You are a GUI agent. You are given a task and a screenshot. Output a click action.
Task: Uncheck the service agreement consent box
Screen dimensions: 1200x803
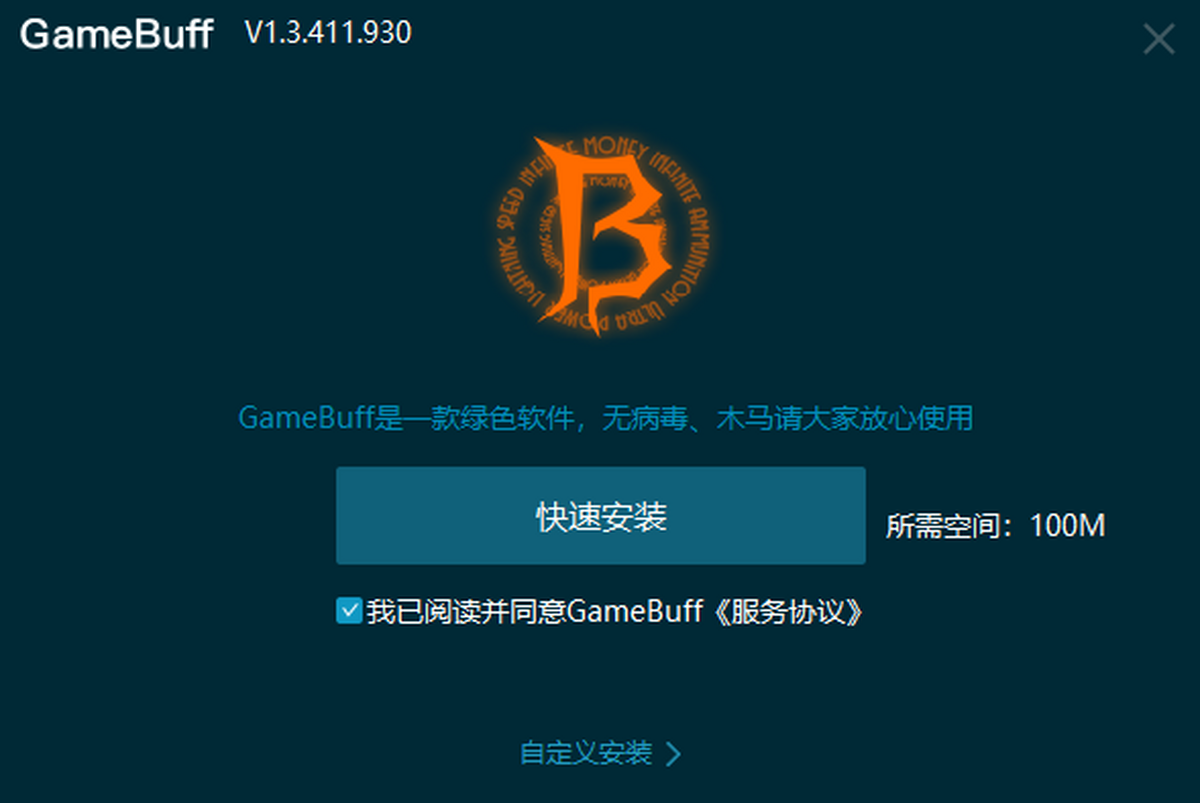[349, 611]
